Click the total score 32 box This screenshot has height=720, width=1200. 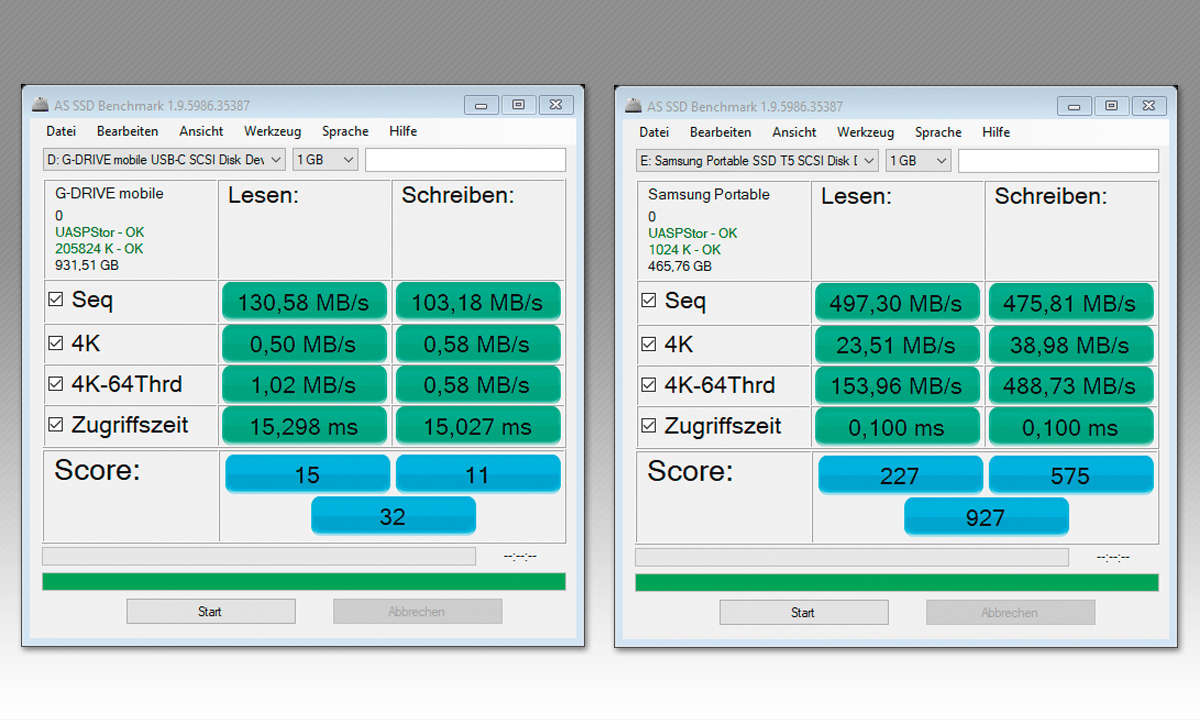tap(393, 515)
